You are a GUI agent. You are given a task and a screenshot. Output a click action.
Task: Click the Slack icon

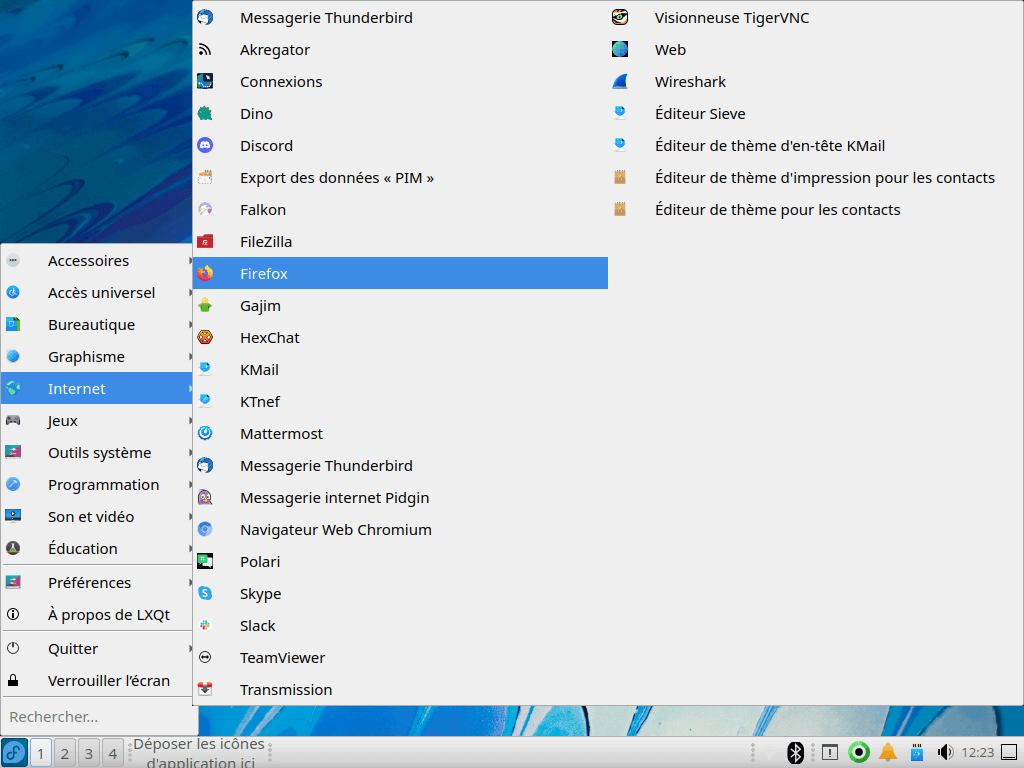tap(205, 625)
